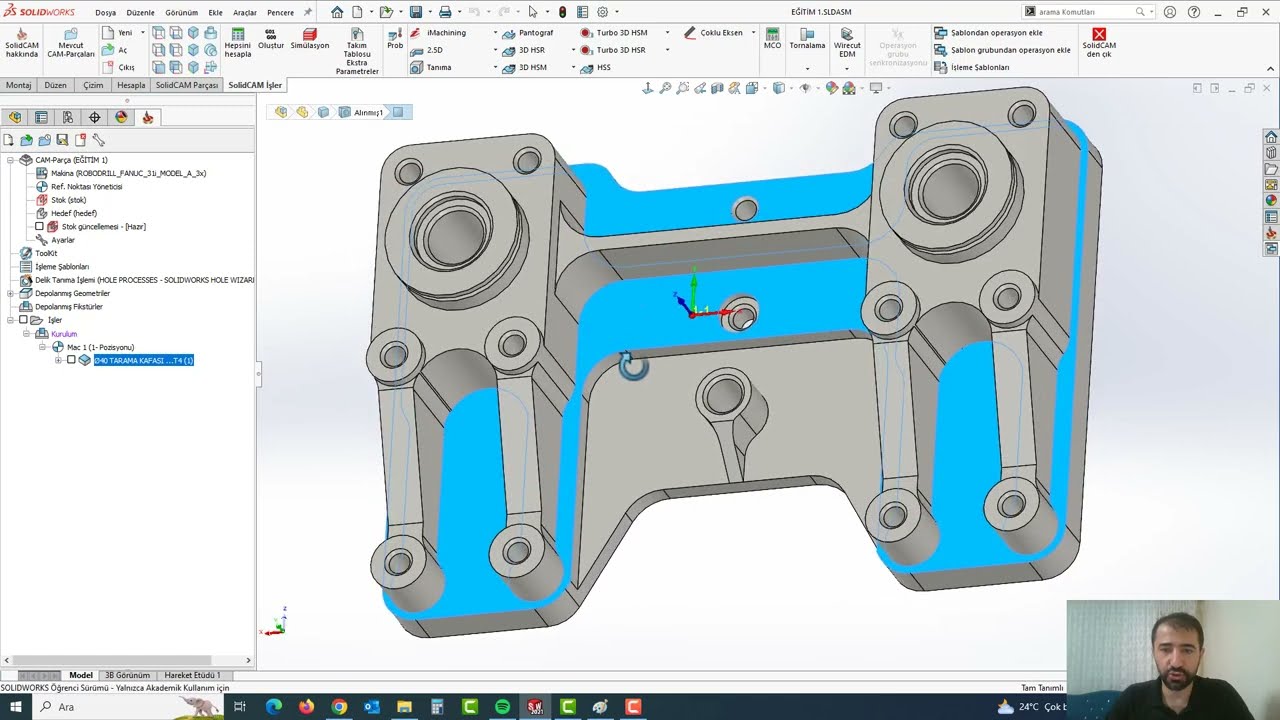Open the Wirecut EDM dropdown arrow
This screenshot has width=1280, height=720.
click(x=846, y=68)
